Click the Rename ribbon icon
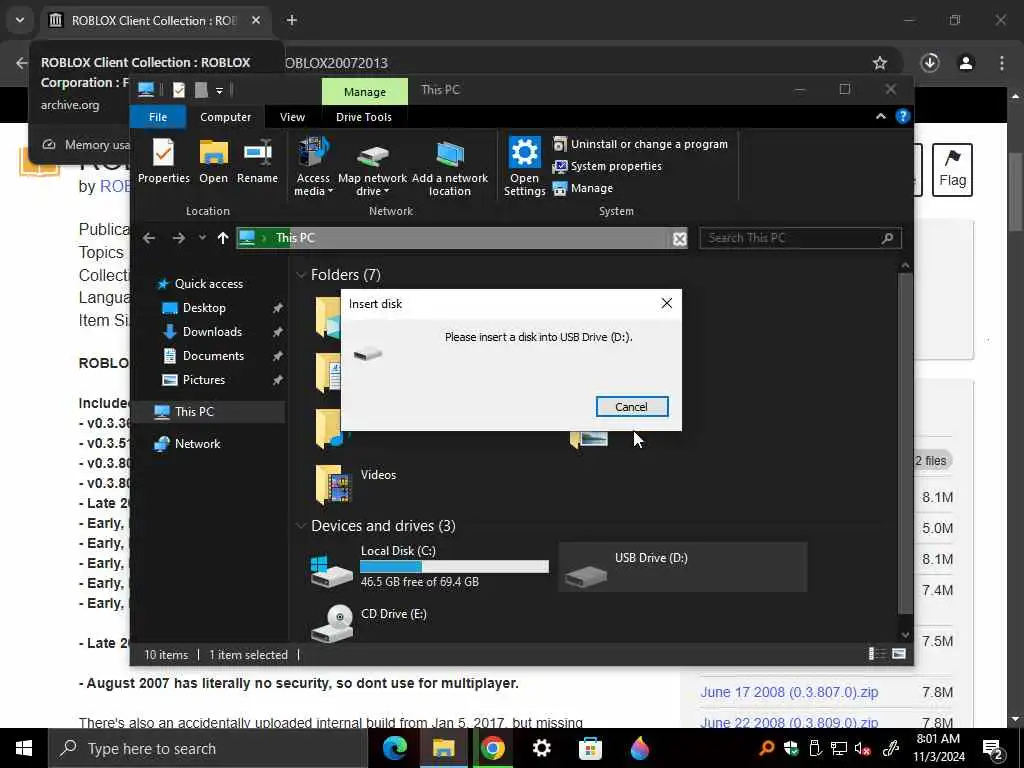The image size is (1024, 768). 257,161
